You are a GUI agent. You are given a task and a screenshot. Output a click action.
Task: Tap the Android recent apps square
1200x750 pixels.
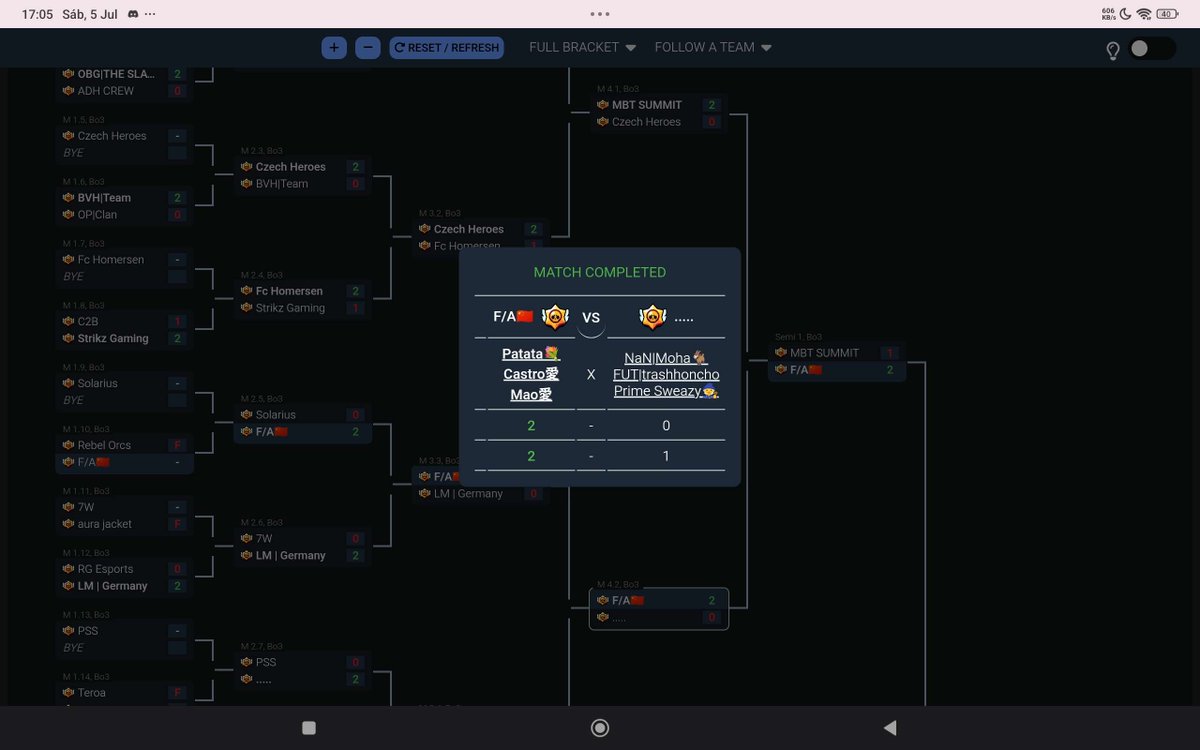pyautogui.click(x=309, y=728)
